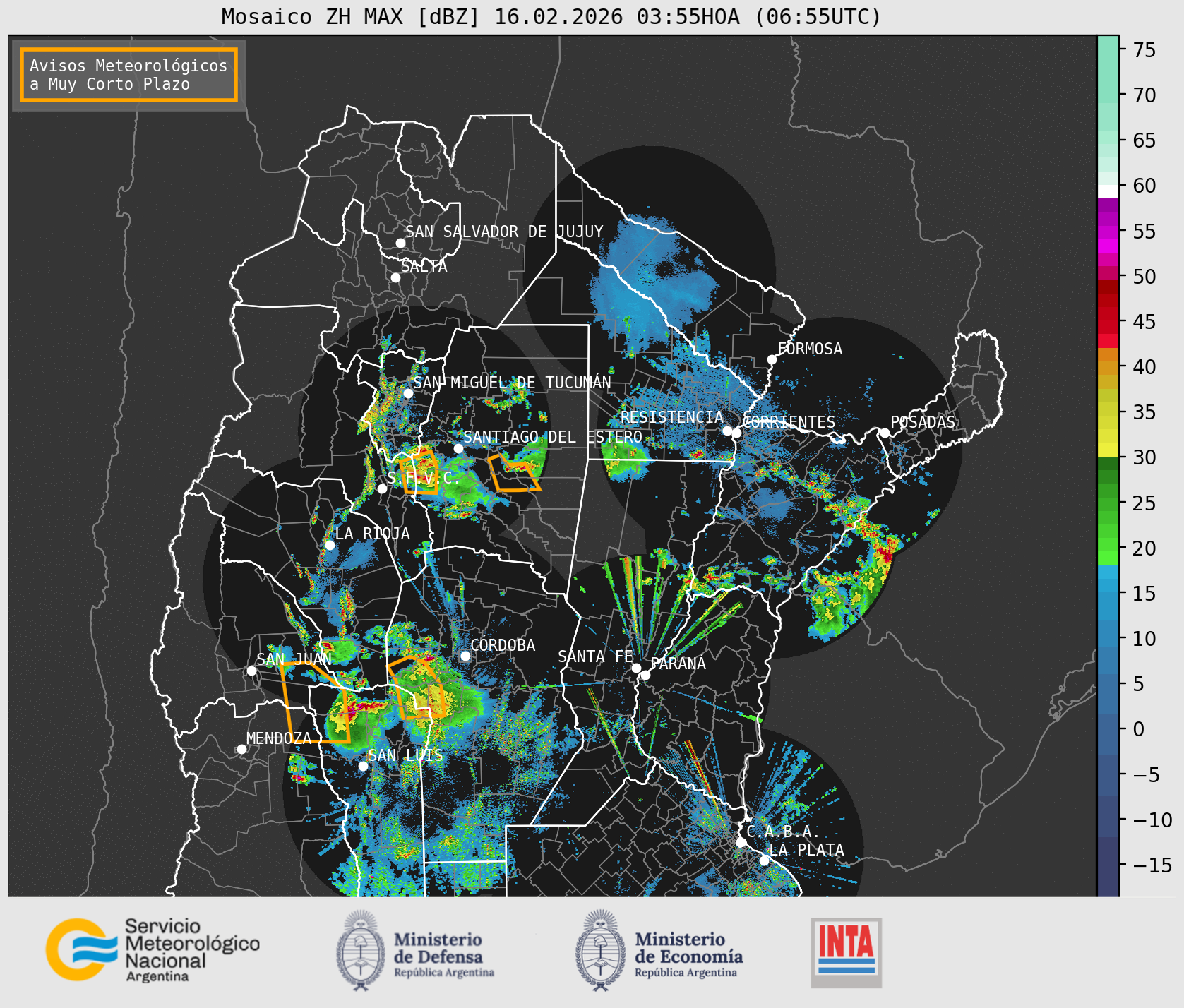Click the Ministerio de Defensa emblem

click(x=362, y=950)
